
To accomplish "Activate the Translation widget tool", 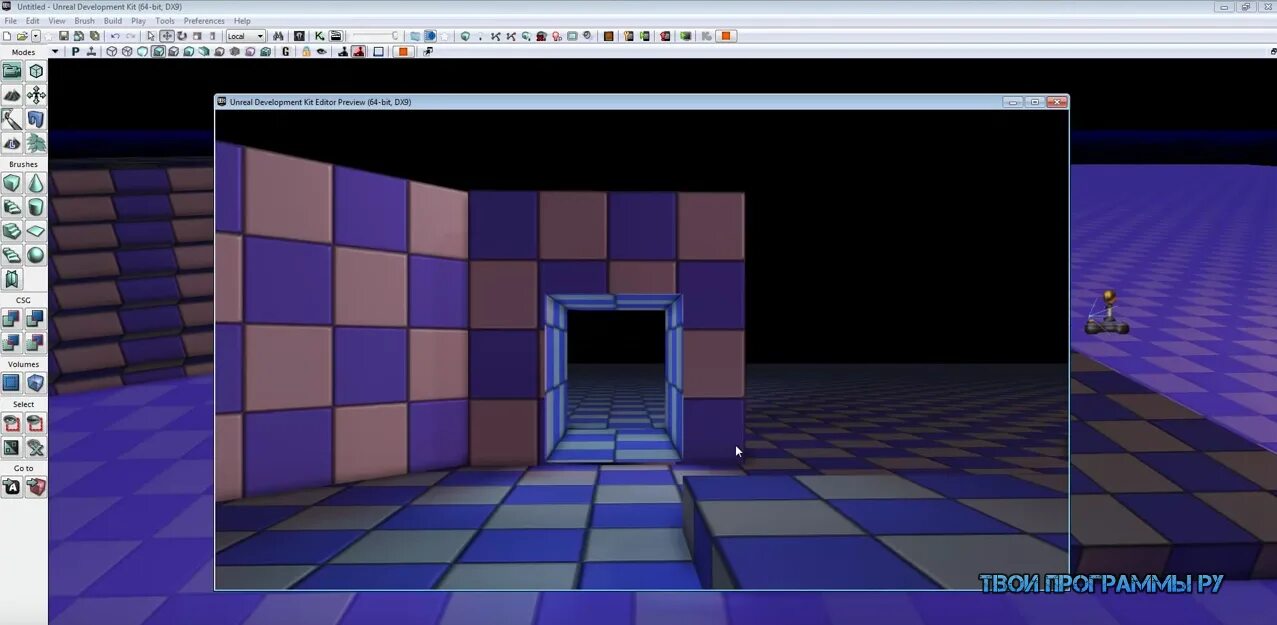I will 168,36.
